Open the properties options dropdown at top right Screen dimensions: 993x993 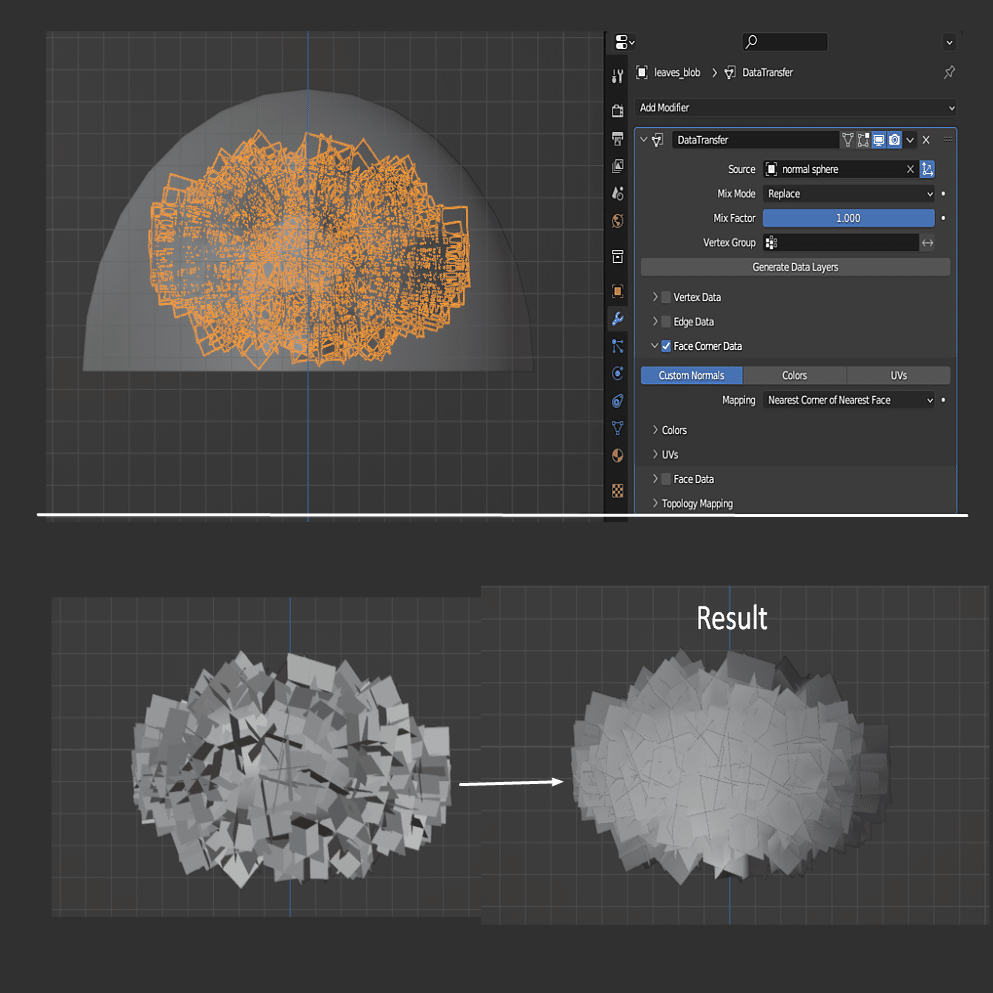pos(949,42)
